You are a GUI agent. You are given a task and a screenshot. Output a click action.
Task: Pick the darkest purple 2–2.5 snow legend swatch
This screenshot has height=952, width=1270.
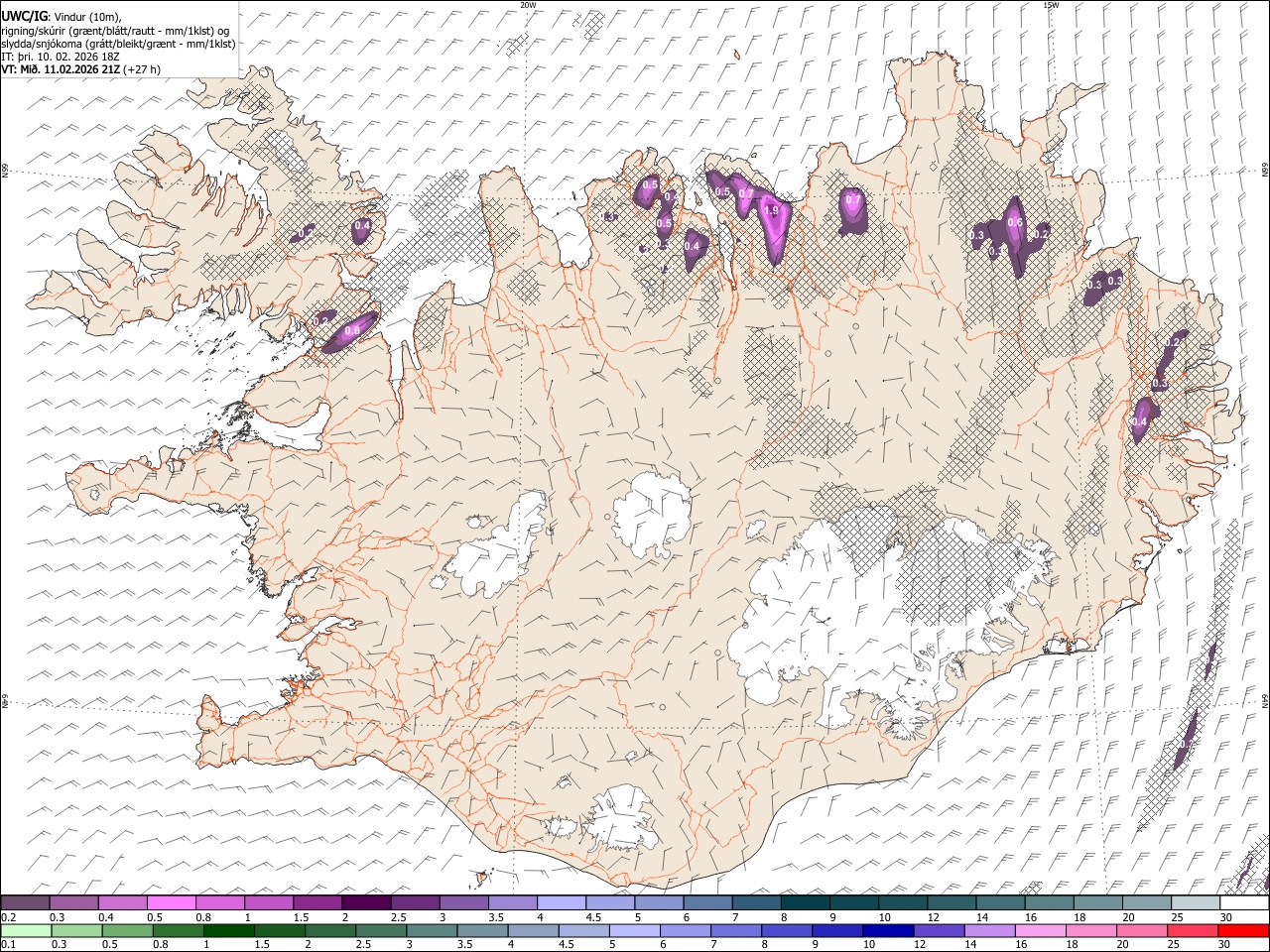pyautogui.click(x=365, y=903)
